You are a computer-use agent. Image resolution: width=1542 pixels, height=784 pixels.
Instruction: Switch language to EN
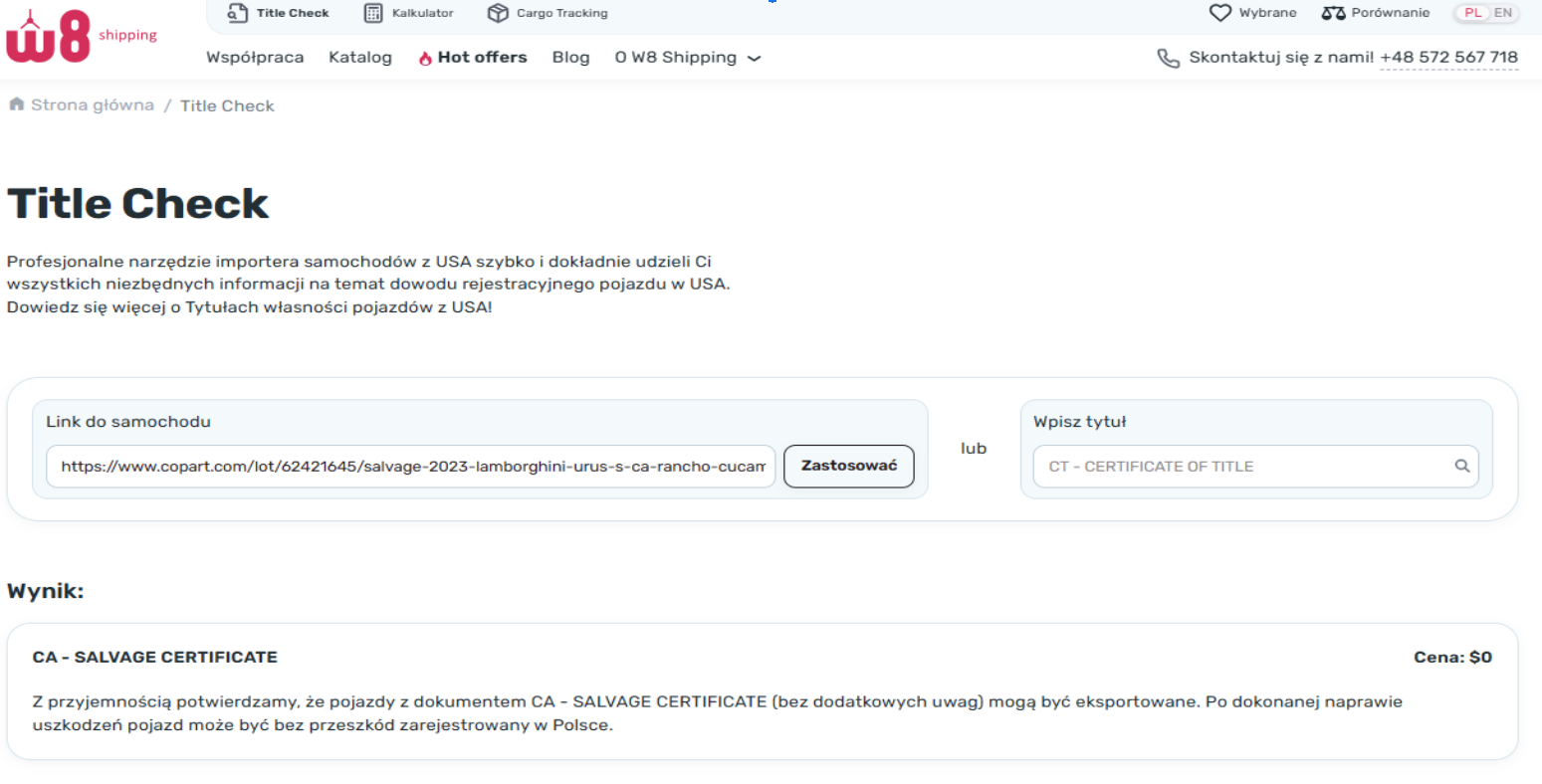coord(1502,13)
